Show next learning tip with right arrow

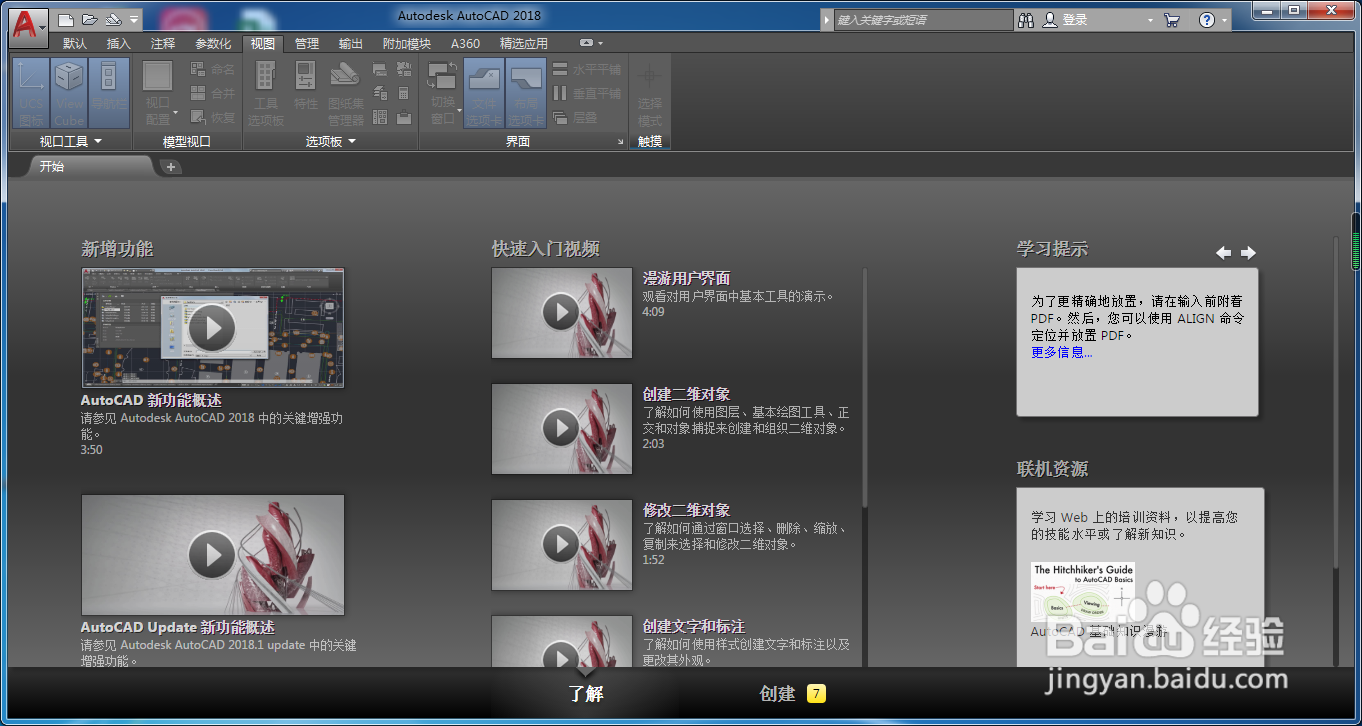coord(1248,253)
